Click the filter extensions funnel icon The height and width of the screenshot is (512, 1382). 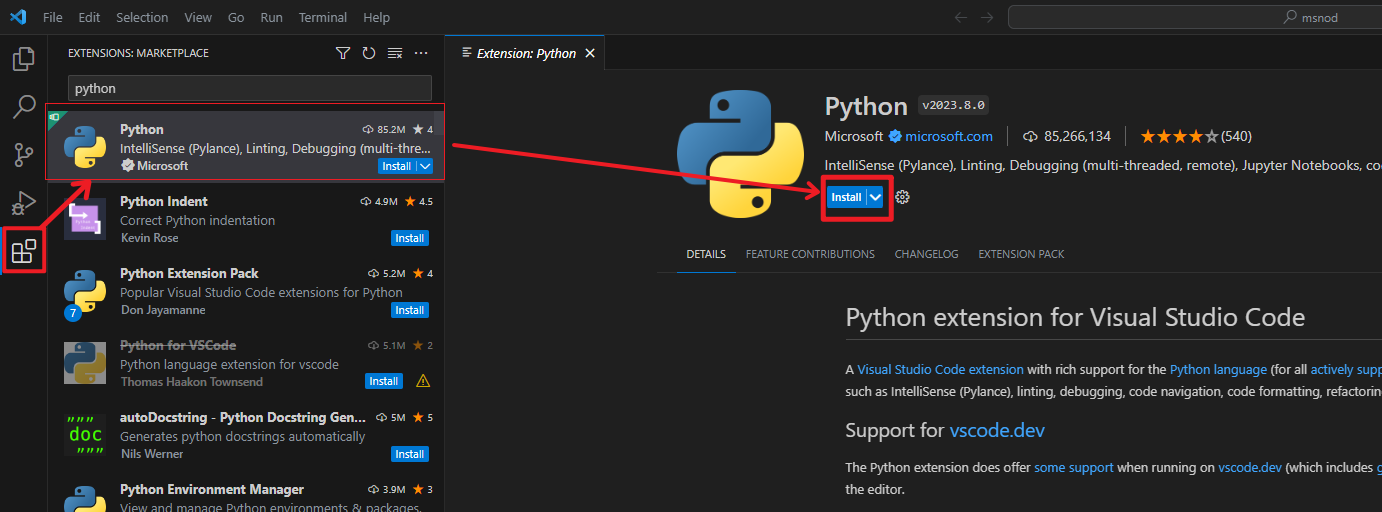(x=343, y=53)
